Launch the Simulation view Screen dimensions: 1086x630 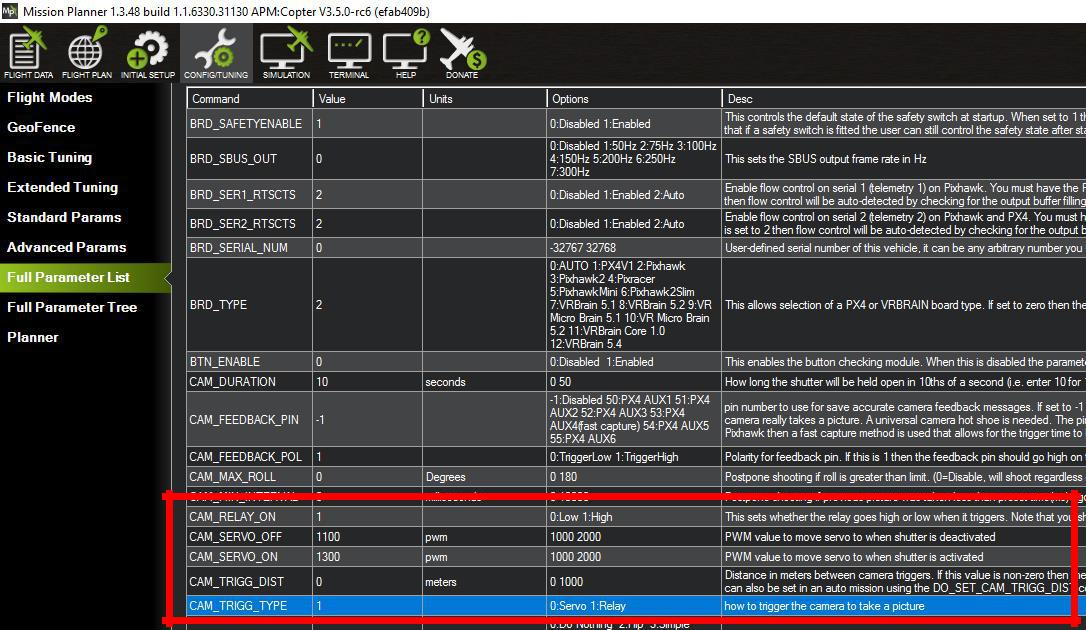click(x=286, y=53)
